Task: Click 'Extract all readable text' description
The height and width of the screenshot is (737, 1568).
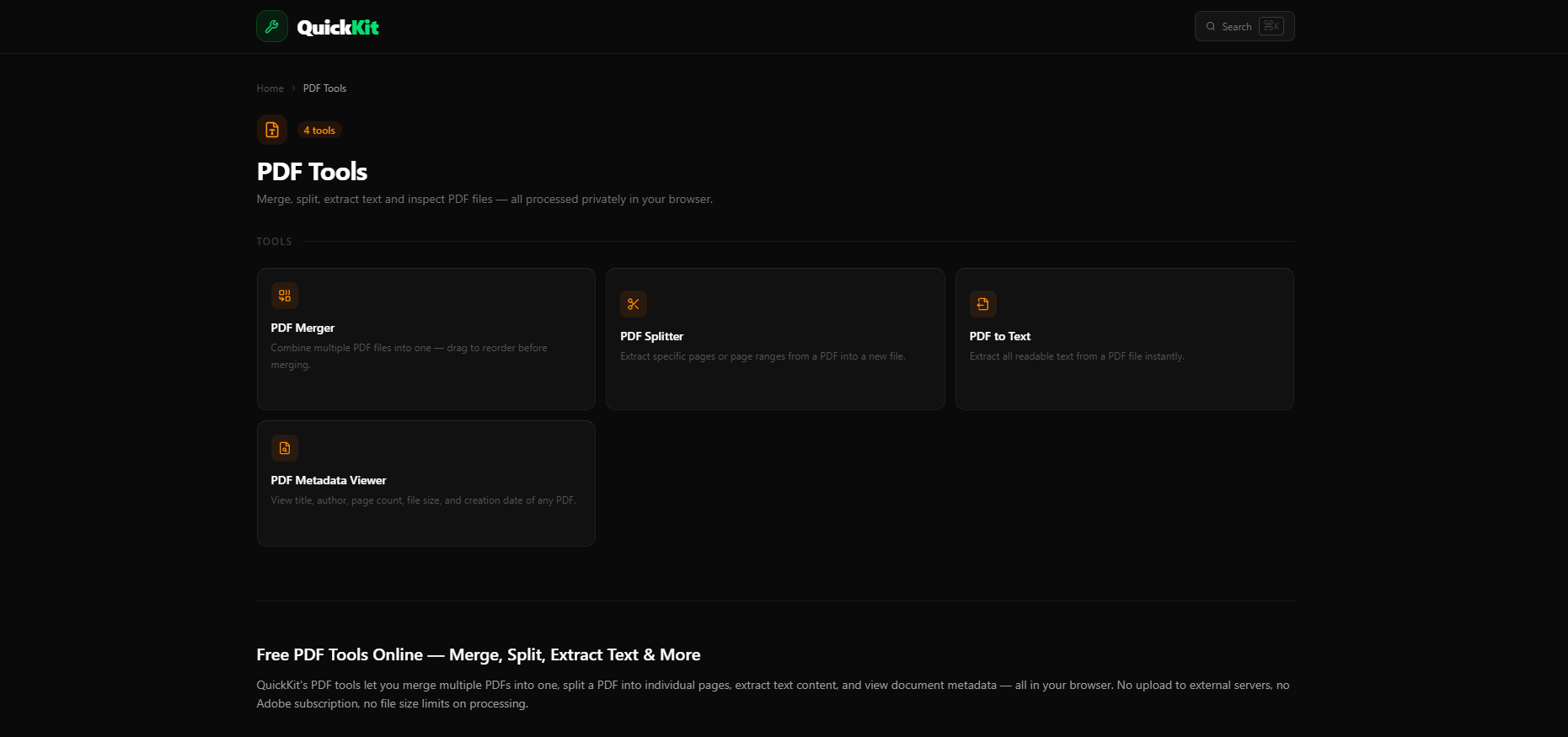Action: [x=1077, y=356]
